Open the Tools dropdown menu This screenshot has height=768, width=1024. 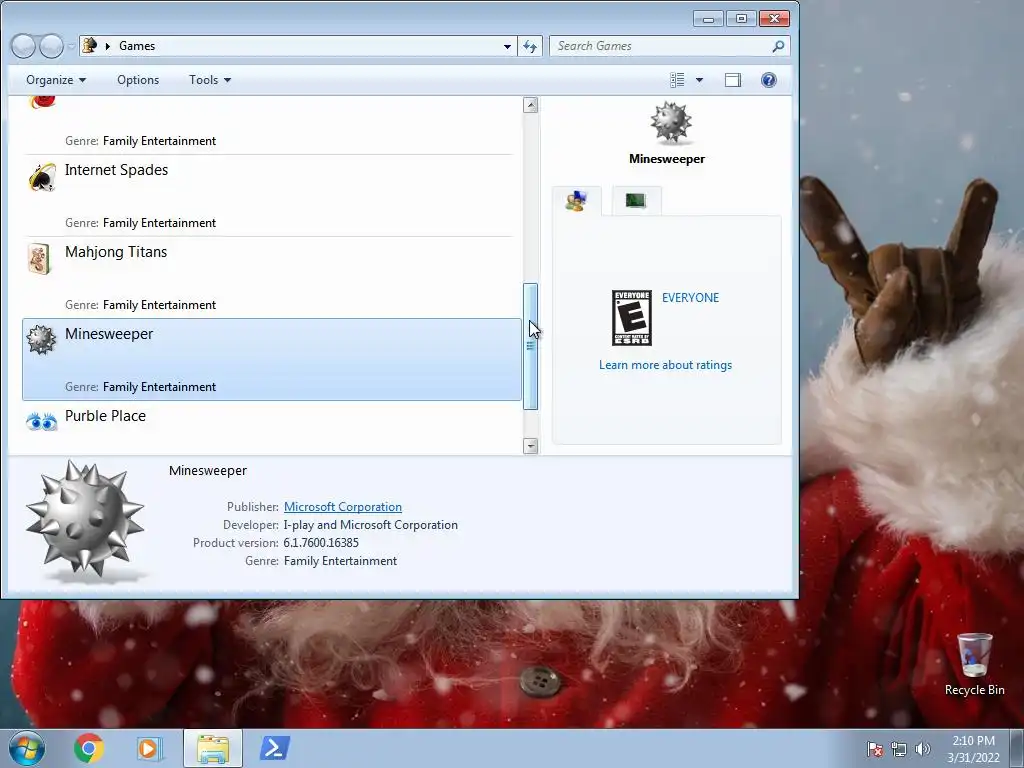pyautogui.click(x=210, y=80)
